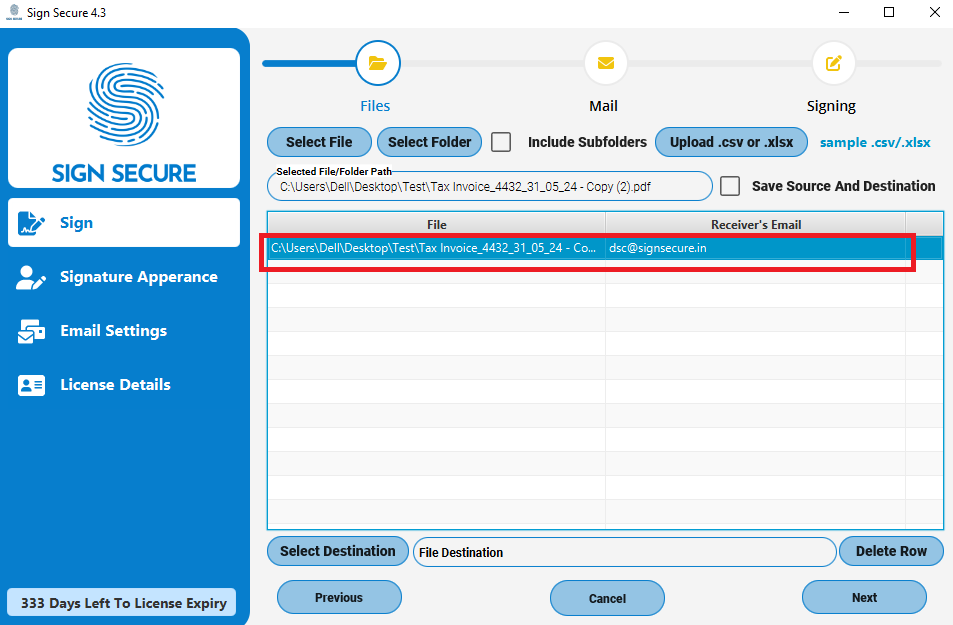Screen dimensions: 953x625
Task: Click 333 Days Left To License Expiry
Action: click(122, 603)
